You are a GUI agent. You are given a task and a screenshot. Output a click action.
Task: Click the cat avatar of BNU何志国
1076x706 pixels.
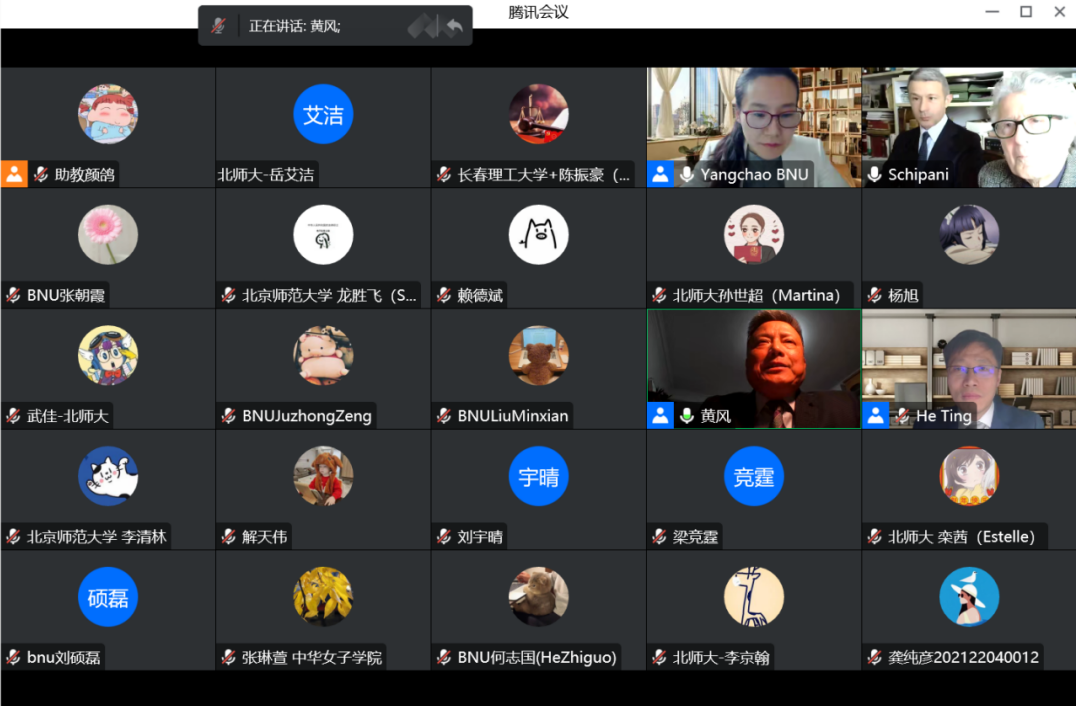(538, 597)
